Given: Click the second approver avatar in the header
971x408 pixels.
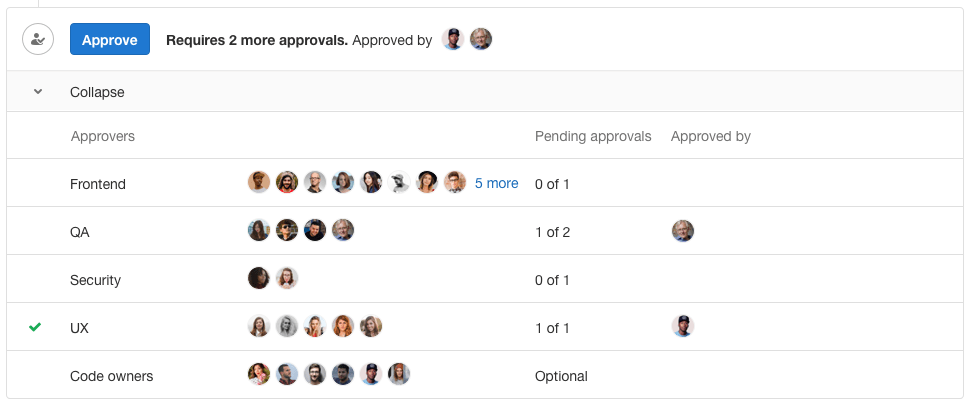Looking at the screenshot, I should click(x=481, y=40).
